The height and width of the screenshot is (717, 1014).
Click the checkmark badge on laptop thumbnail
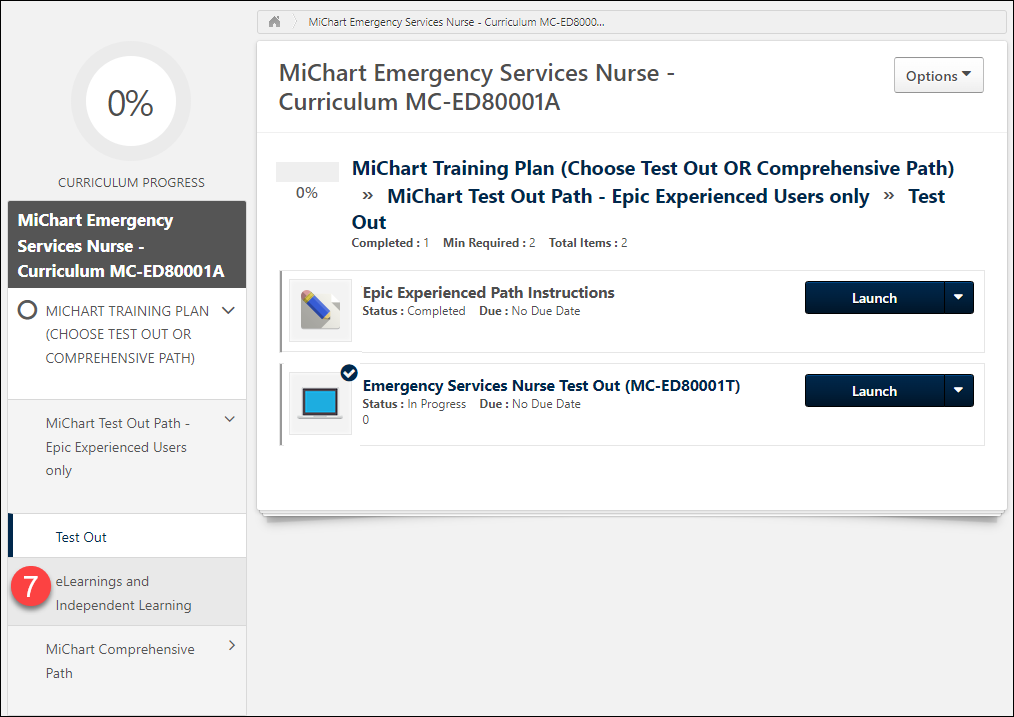tap(349, 373)
